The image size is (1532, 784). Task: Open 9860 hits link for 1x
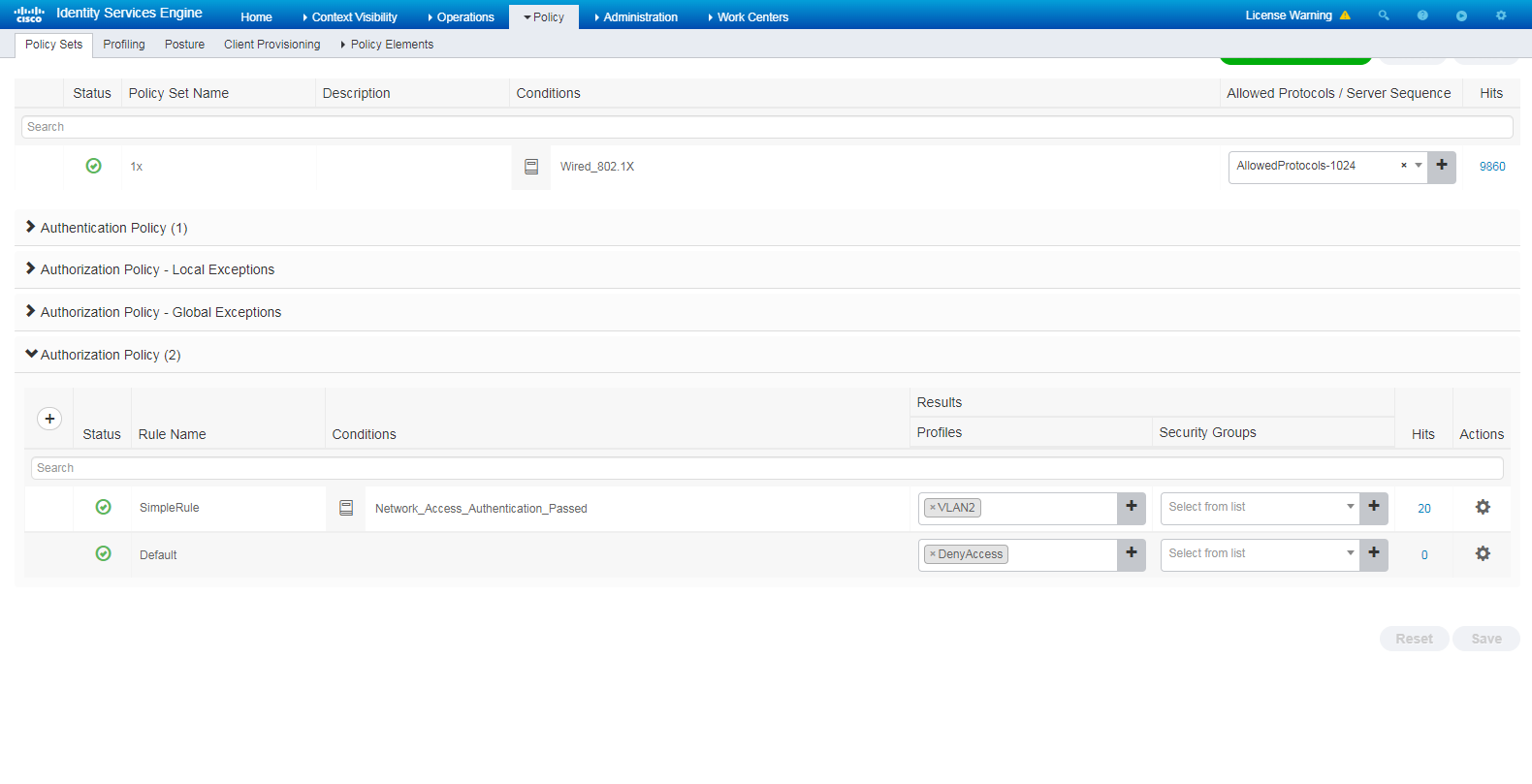[x=1491, y=167]
